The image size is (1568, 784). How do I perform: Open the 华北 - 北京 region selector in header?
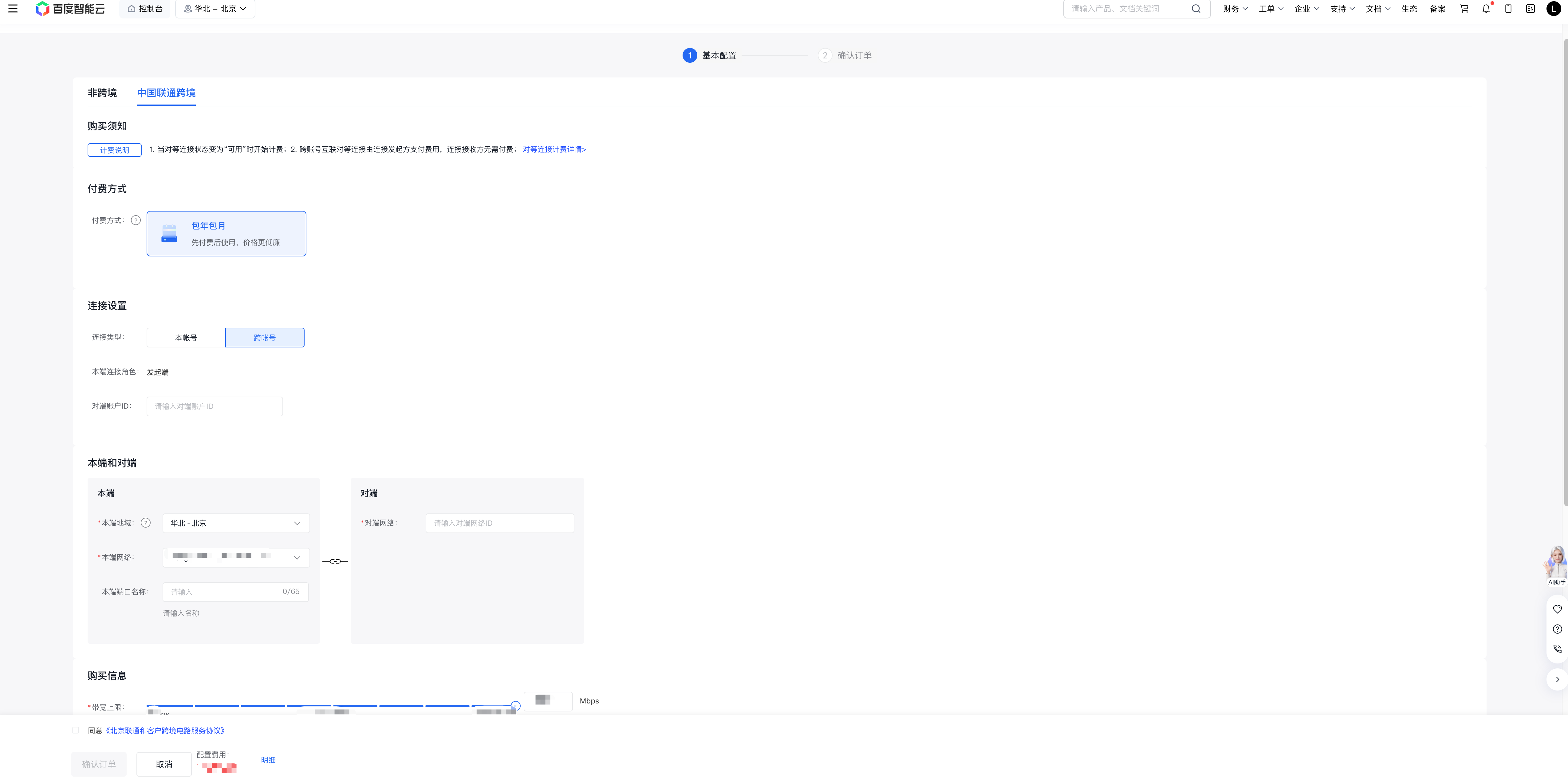pyautogui.click(x=215, y=9)
